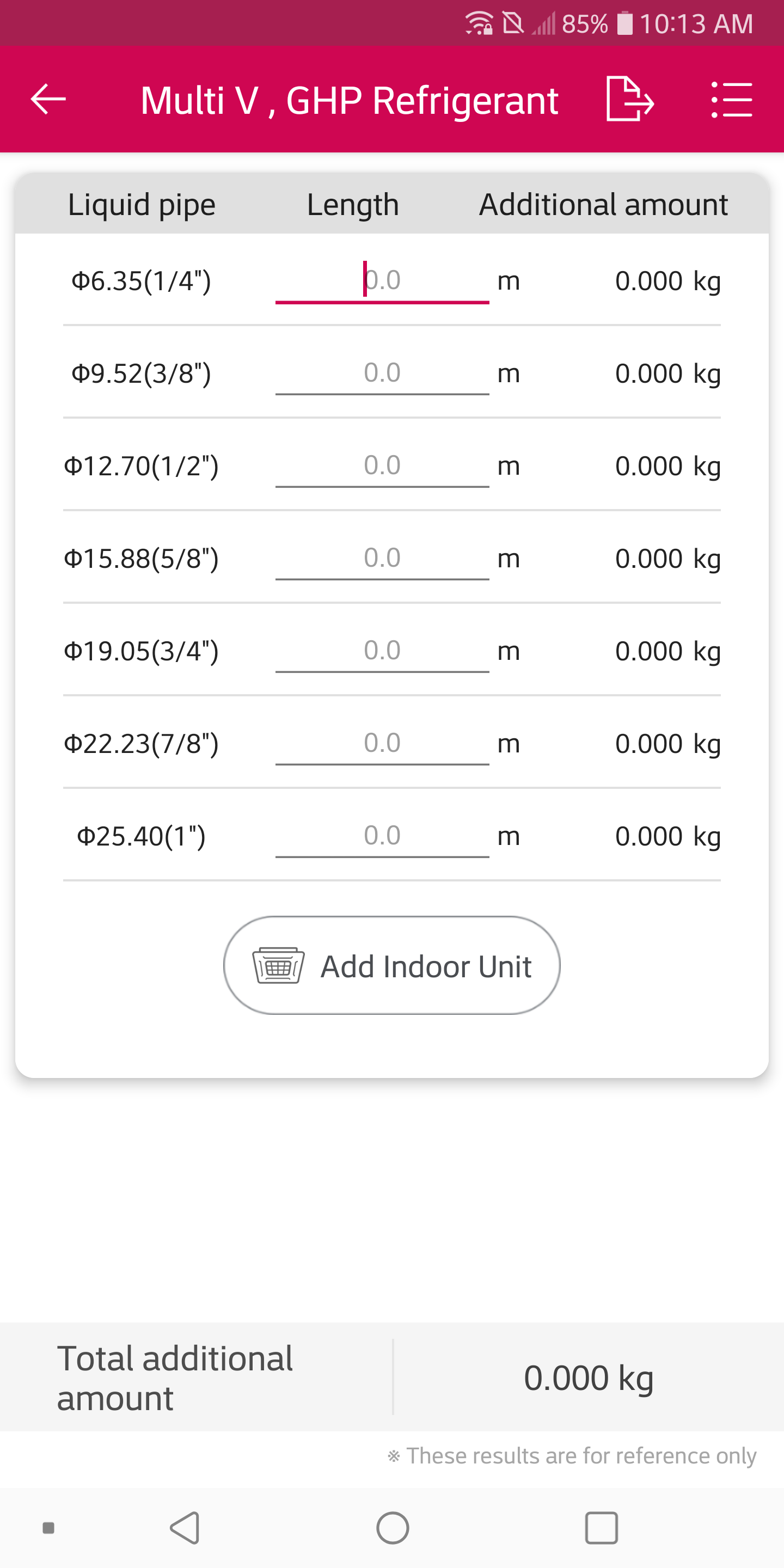Enter length for Φ9.52(3/8") pipe
The height and width of the screenshot is (1568, 784).
pyautogui.click(x=382, y=373)
